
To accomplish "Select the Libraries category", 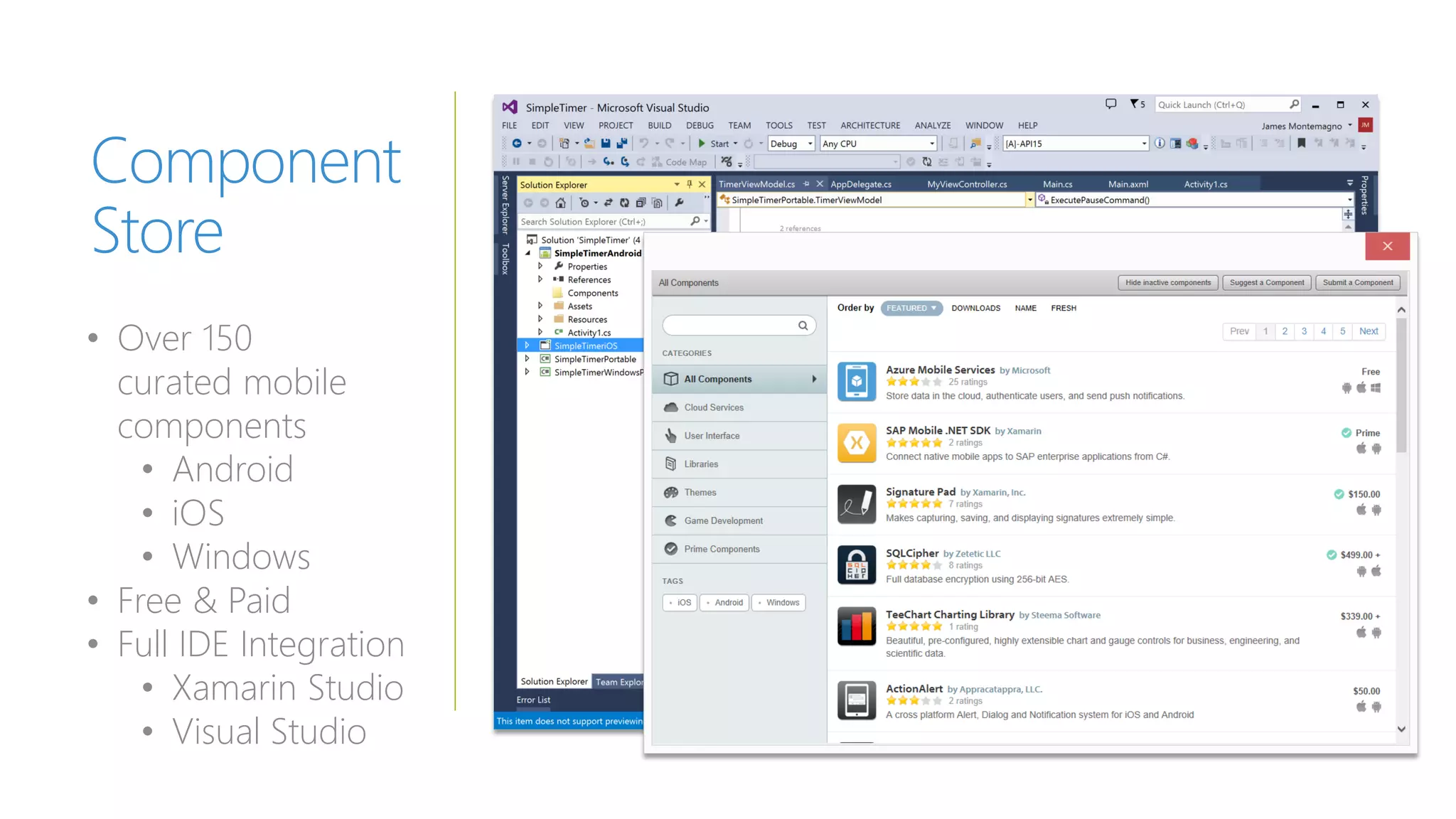I will click(739, 464).
